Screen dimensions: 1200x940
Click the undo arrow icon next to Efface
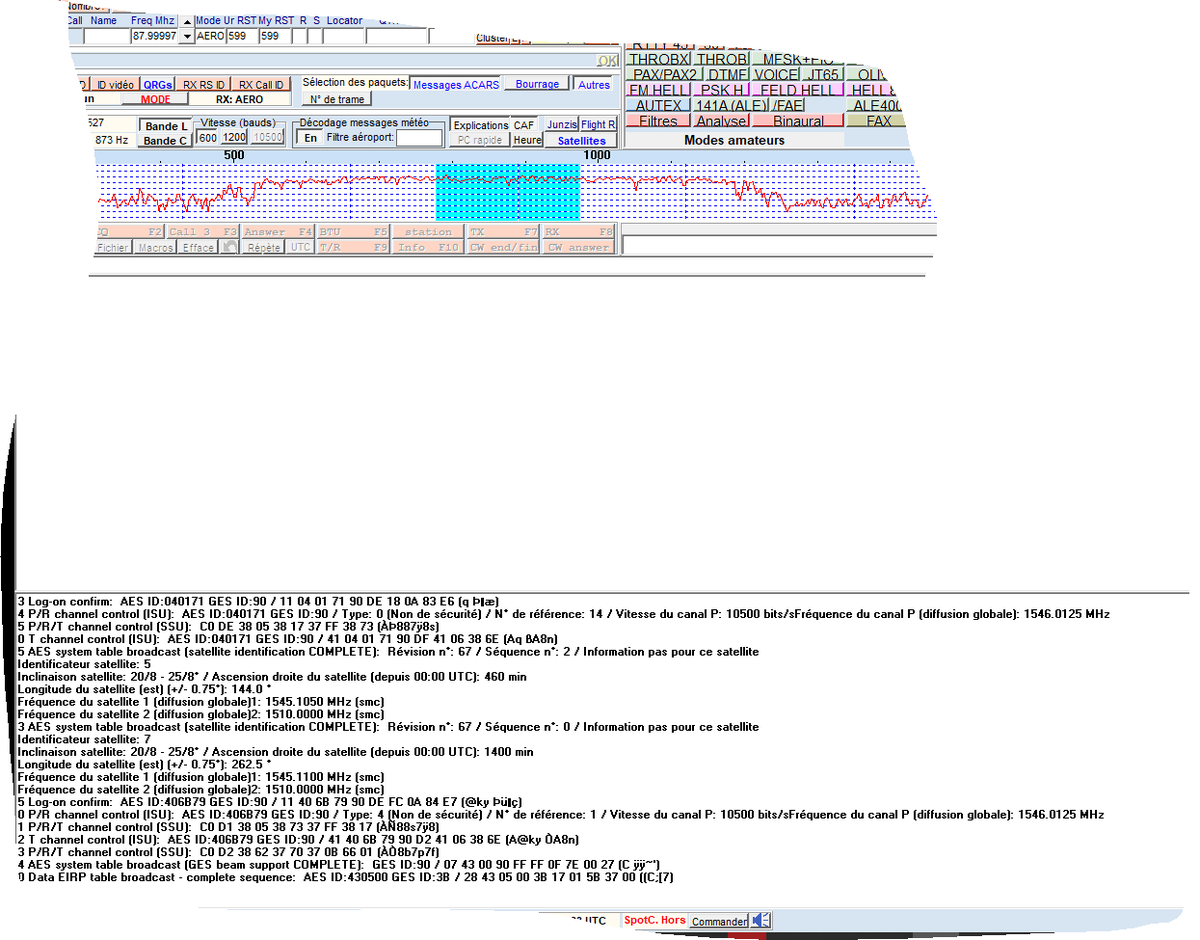229,247
